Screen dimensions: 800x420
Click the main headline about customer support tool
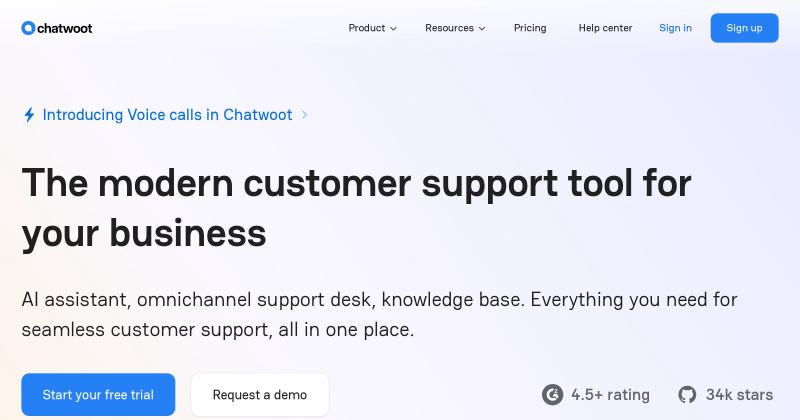[356, 208]
